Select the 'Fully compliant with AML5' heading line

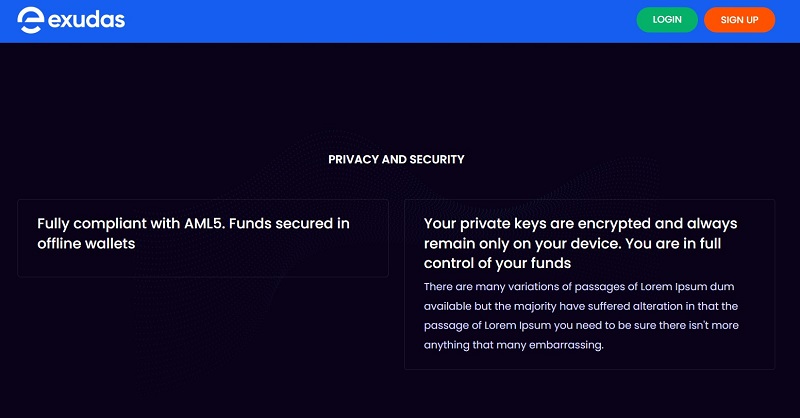click(x=193, y=223)
